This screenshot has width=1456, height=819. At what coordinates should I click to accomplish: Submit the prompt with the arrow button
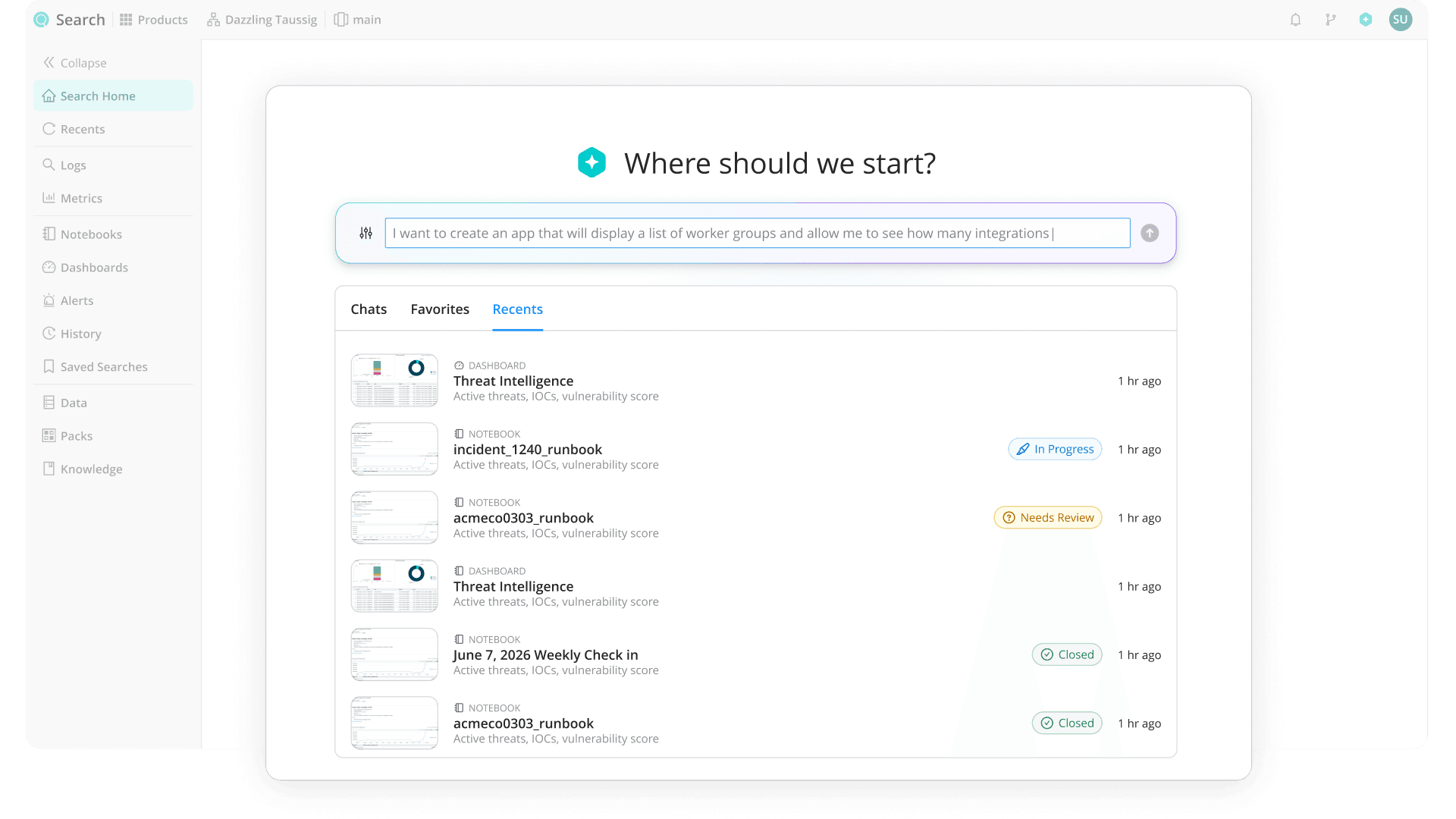pyautogui.click(x=1150, y=233)
